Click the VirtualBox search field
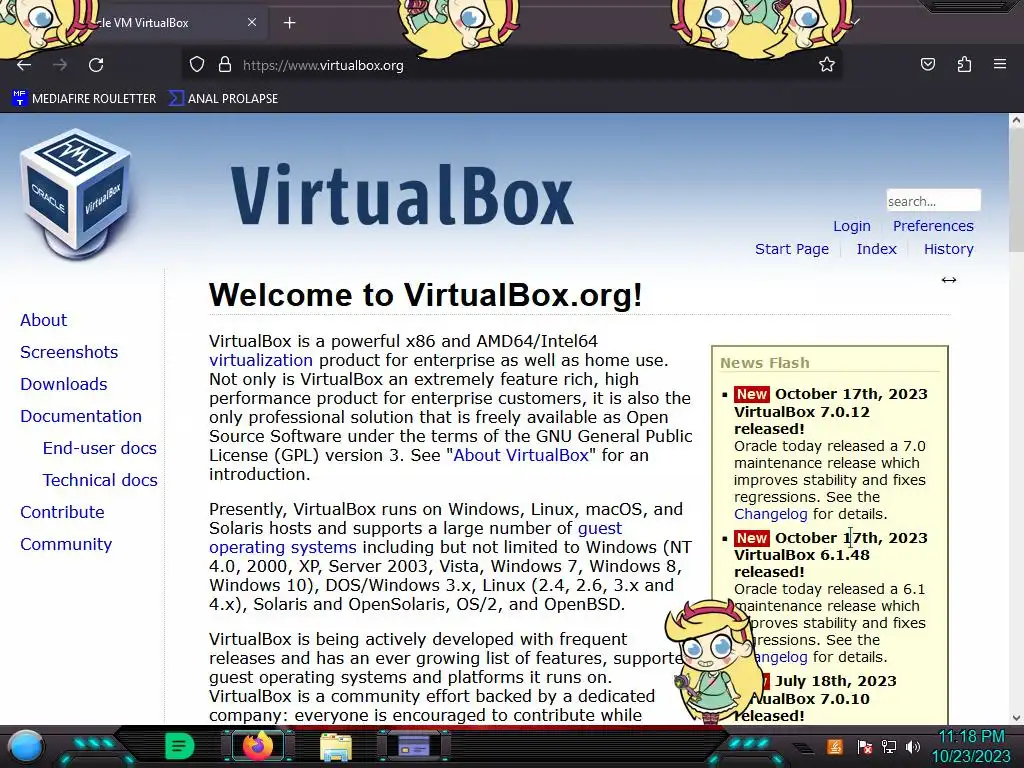The width and height of the screenshot is (1024, 768). click(x=933, y=200)
